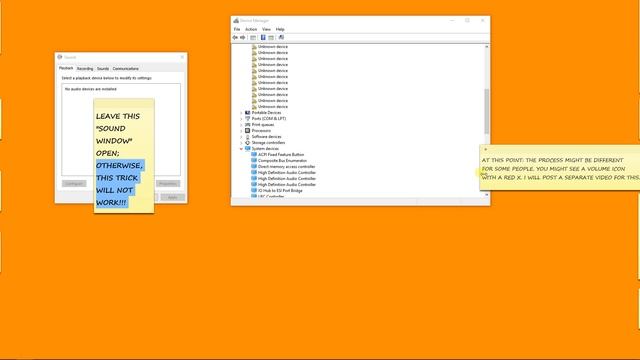Viewport: 640px width, 360px height.
Task: Click the Sound window title bar icon
Action: [60, 57]
